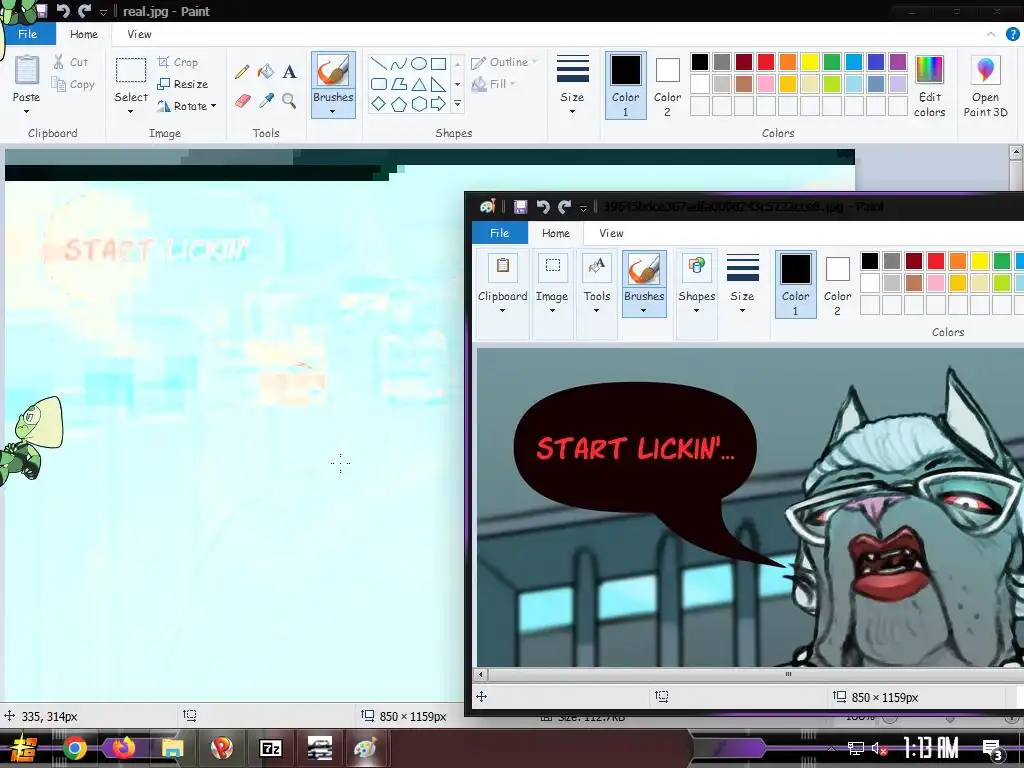
Task: Pick the Oval shape
Action: click(419, 63)
